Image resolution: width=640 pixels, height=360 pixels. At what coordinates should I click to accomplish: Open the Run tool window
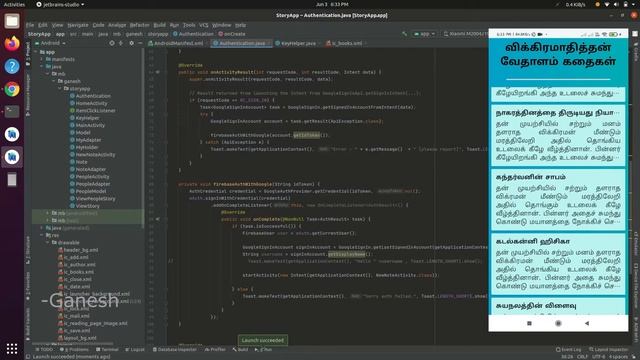[263, 349]
